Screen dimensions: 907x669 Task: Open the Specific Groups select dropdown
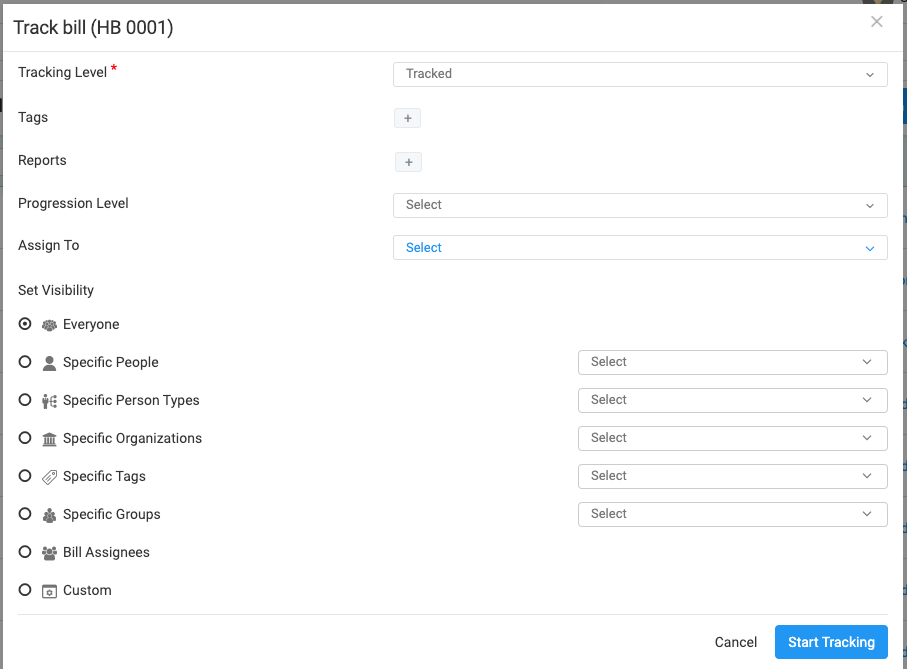click(x=732, y=514)
